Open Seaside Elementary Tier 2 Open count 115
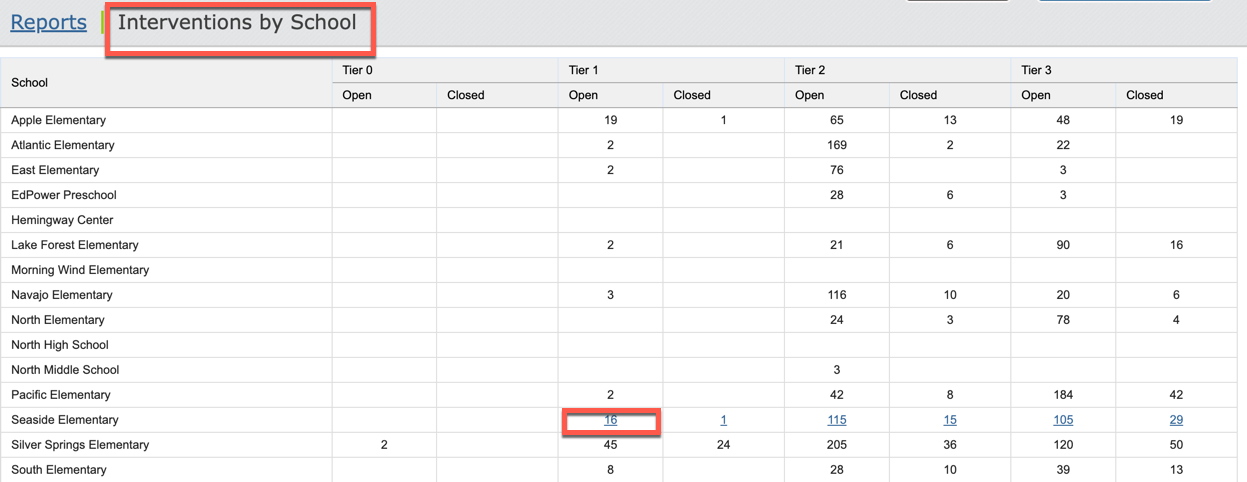This screenshot has height=482, width=1247. pyautogui.click(x=837, y=420)
